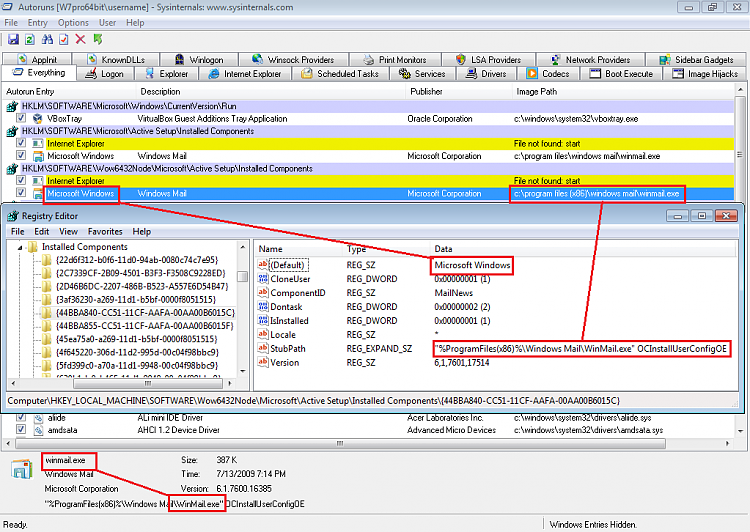Open the Entry menu
750x532 pixels.
point(37,22)
